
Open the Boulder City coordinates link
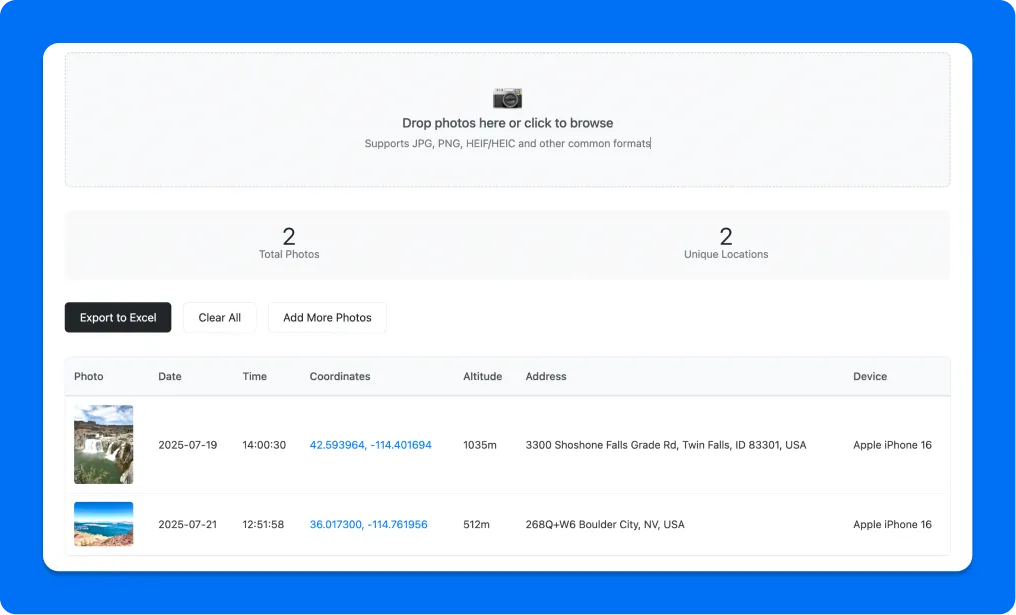(368, 524)
